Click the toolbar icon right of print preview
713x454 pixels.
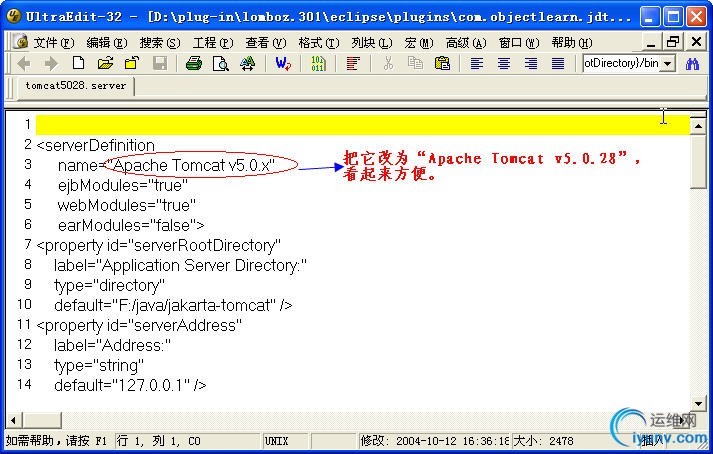[x=247, y=63]
